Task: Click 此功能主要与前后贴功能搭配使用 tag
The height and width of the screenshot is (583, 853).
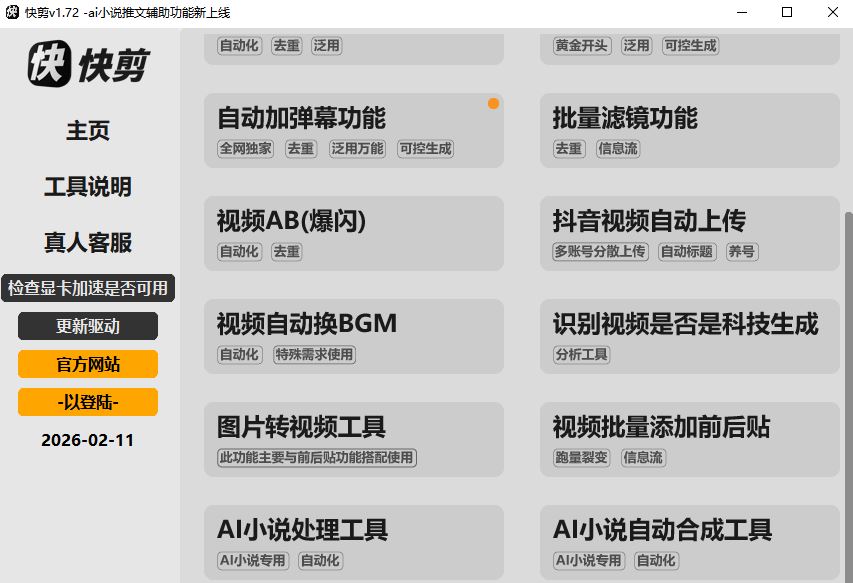Action: point(317,457)
